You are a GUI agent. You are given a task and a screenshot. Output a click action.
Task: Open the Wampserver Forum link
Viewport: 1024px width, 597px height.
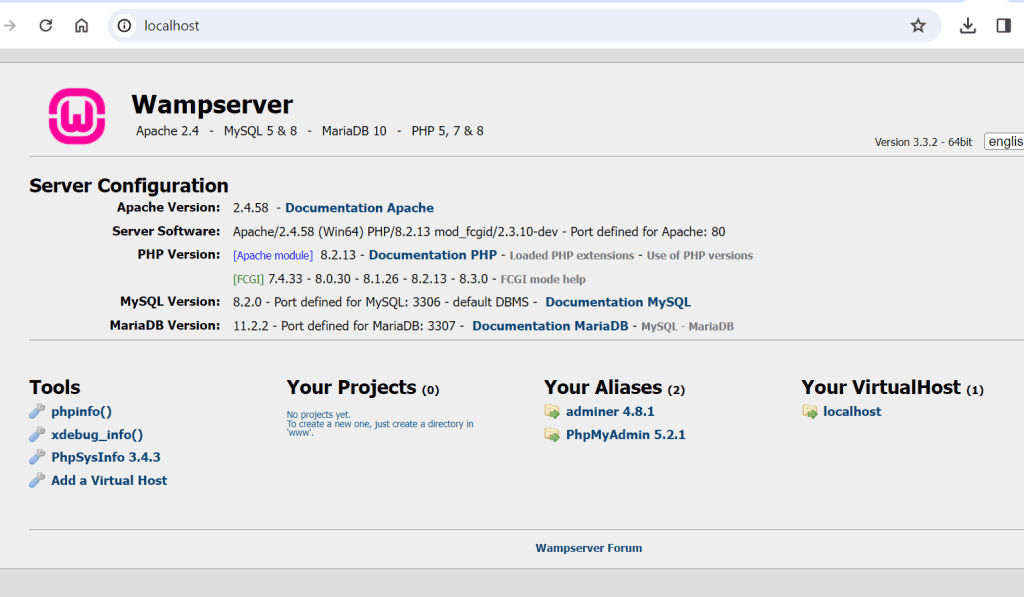coord(589,547)
